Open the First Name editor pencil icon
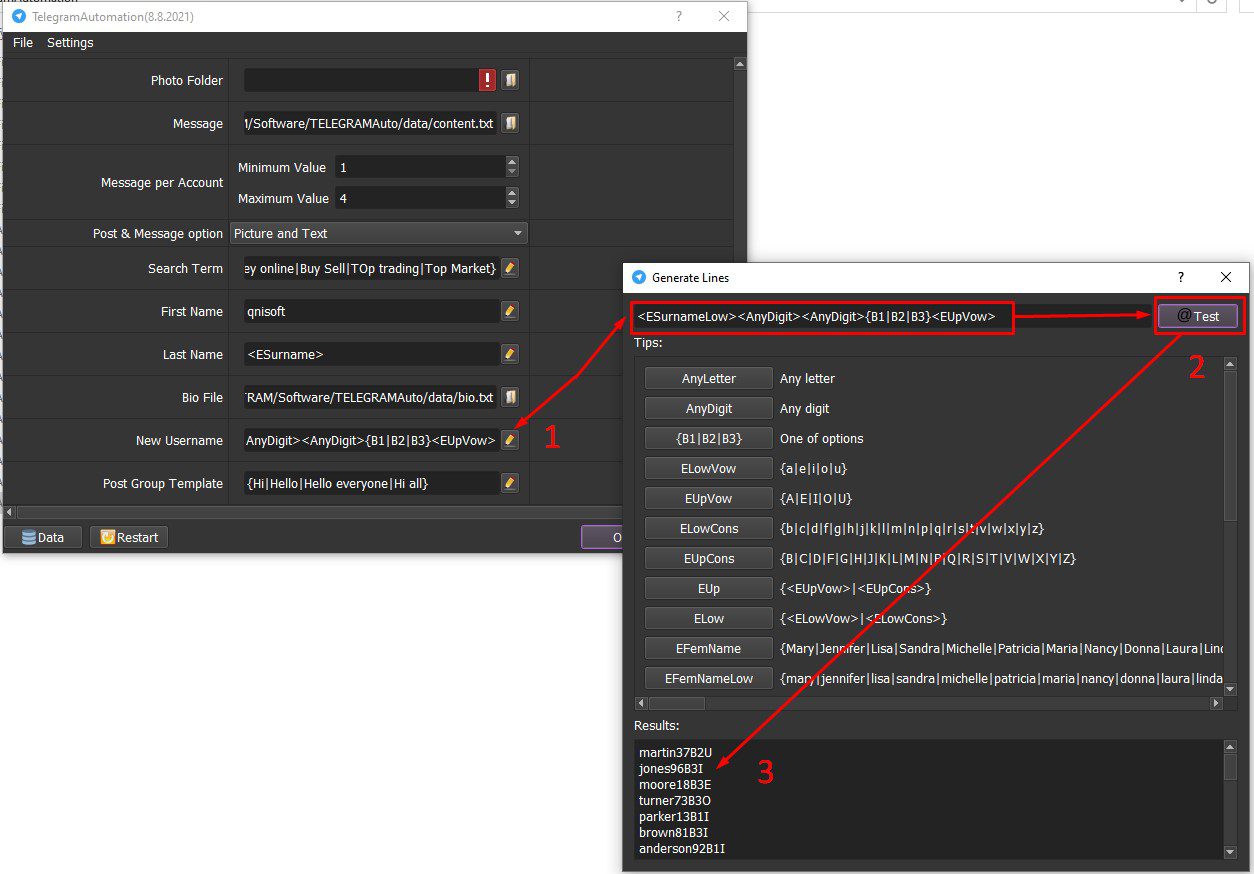 [x=510, y=311]
